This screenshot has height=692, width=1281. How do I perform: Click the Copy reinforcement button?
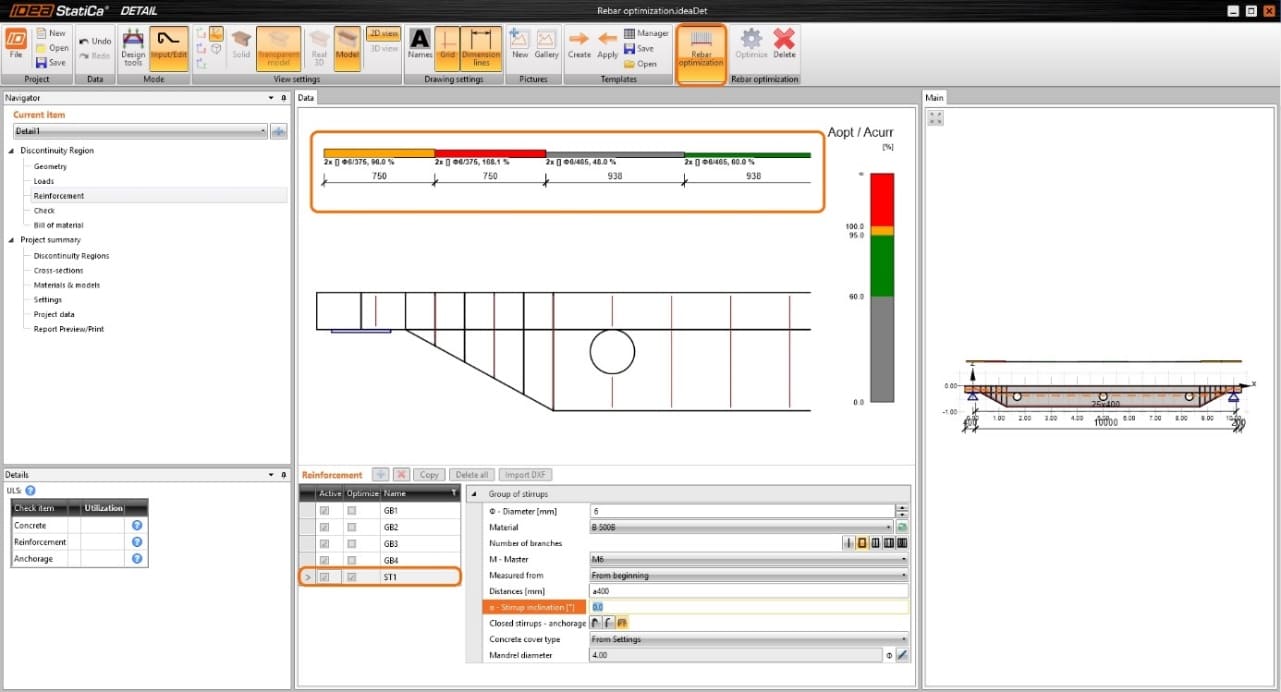click(429, 474)
